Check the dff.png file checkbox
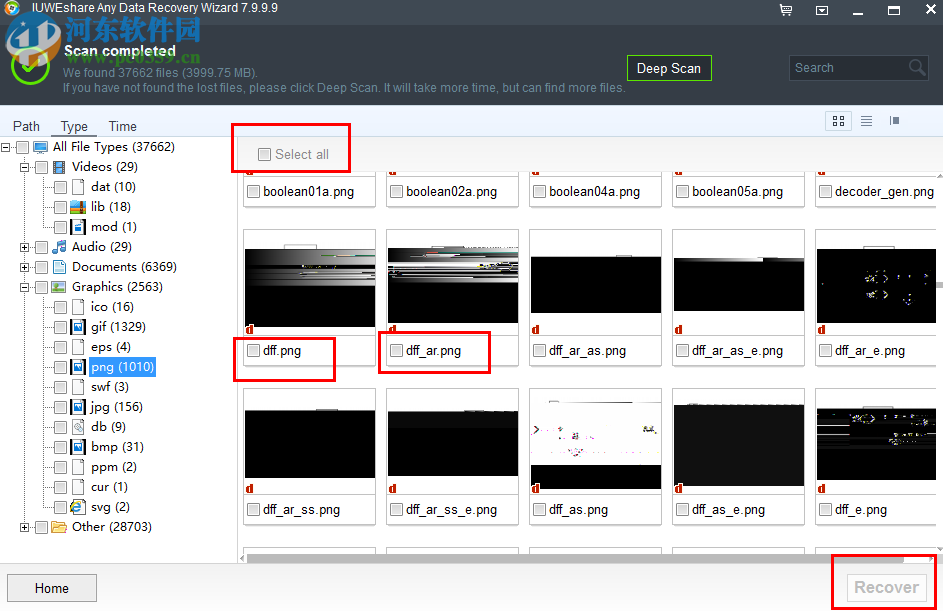This screenshot has width=943, height=611. (x=252, y=351)
